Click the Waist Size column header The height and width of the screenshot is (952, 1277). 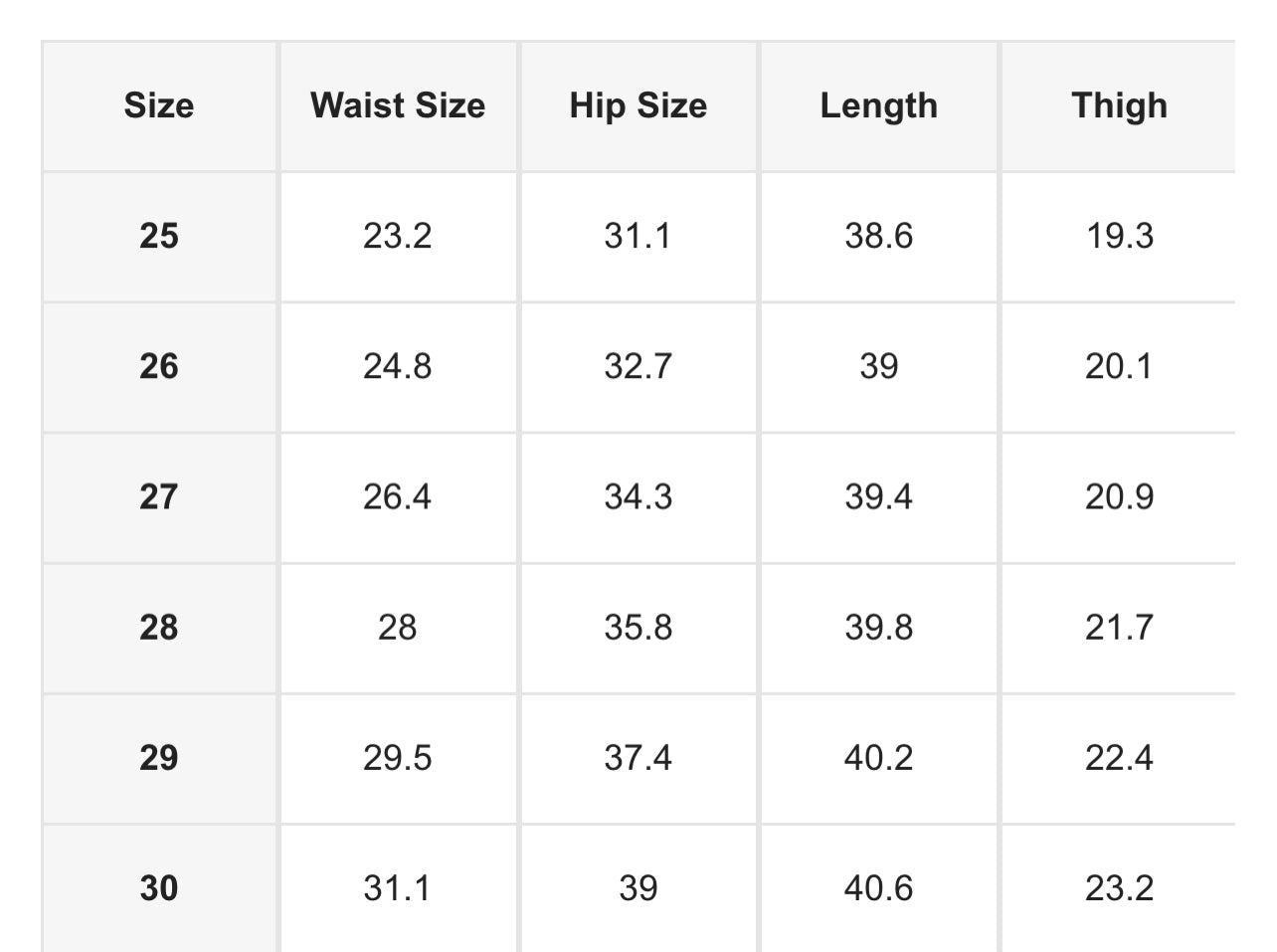tap(398, 105)
